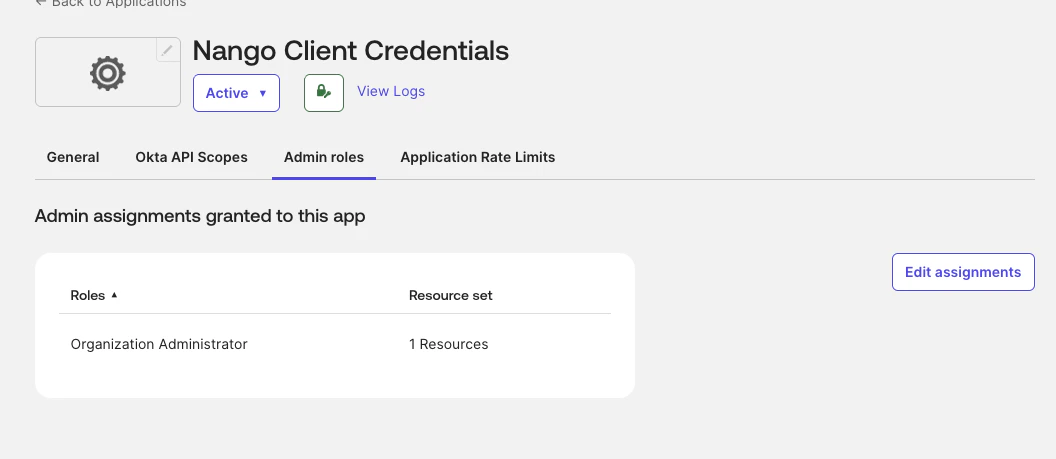Switch to the Okta API Scopes tab
The width and height of the screenshot is (1056, 459).
[x=191, y=157]
